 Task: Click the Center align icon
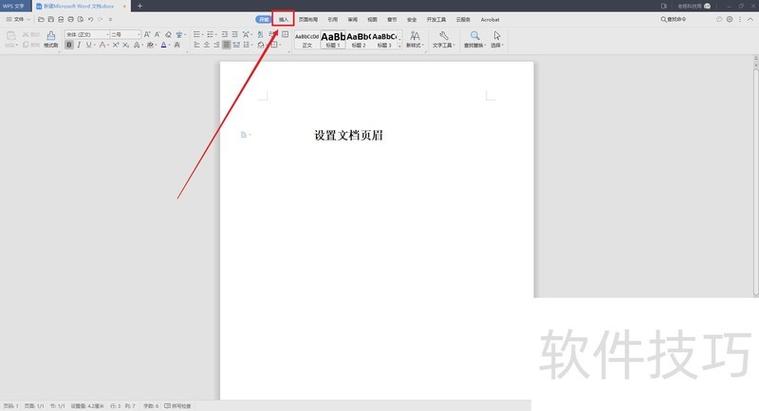click(207, 45)
